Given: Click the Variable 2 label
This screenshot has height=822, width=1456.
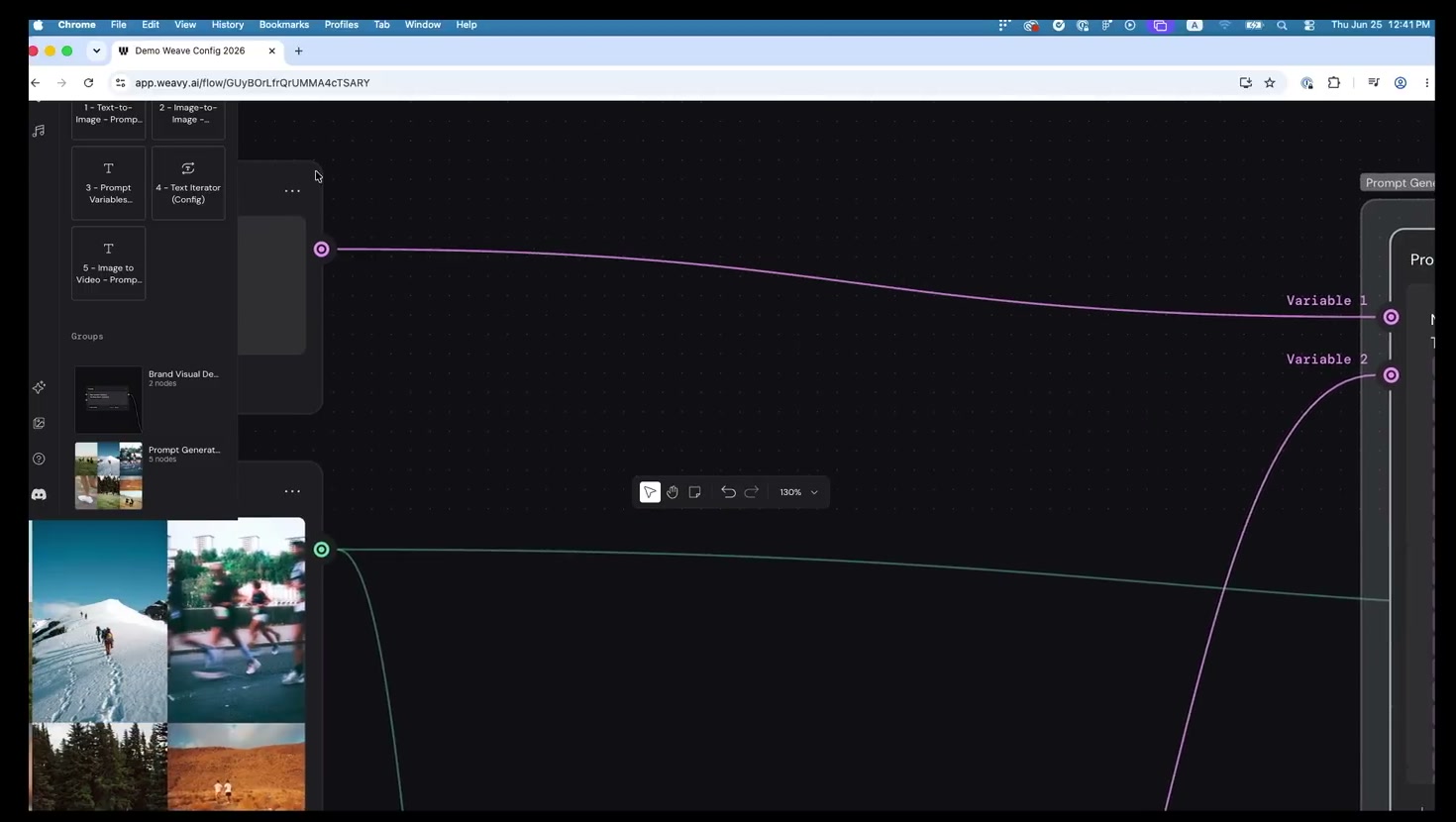Looking at the screenshot, I should [x=1326, y=359].
